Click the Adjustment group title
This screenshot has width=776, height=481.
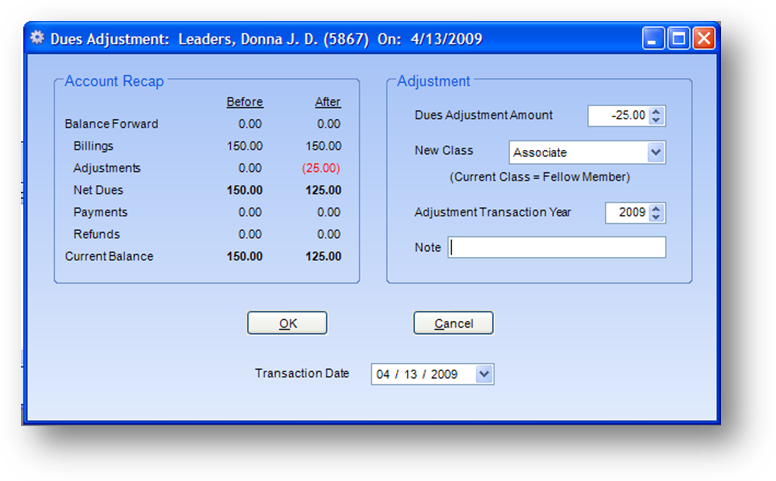point(434,81)
